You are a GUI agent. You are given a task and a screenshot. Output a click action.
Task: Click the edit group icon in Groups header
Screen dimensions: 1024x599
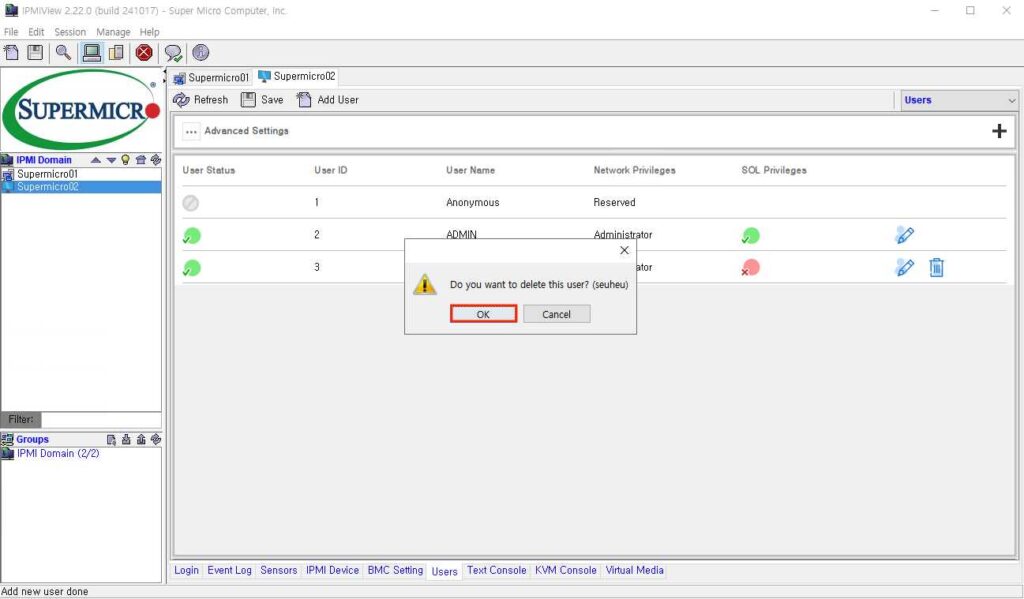tap(111, 440)
